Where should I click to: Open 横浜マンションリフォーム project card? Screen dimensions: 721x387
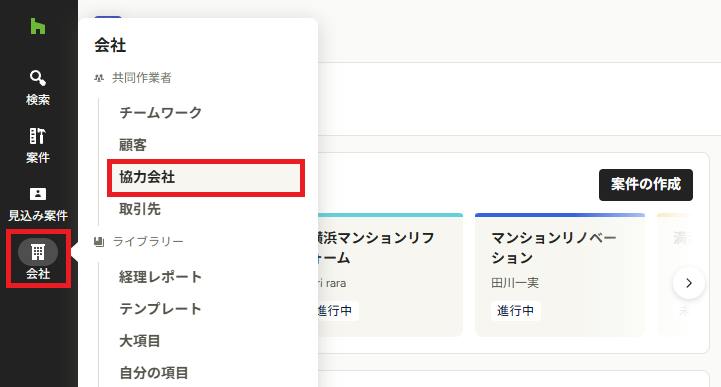point(390,274)
